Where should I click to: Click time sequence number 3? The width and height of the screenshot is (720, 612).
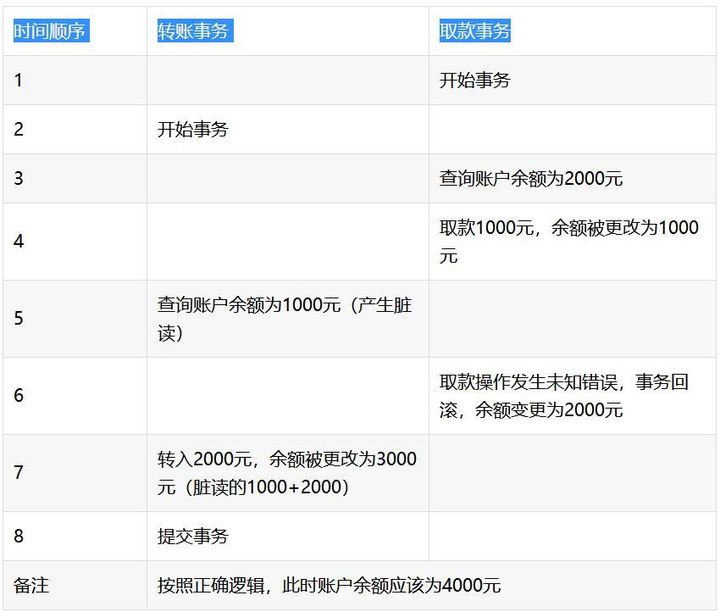(x=19, y=178)
